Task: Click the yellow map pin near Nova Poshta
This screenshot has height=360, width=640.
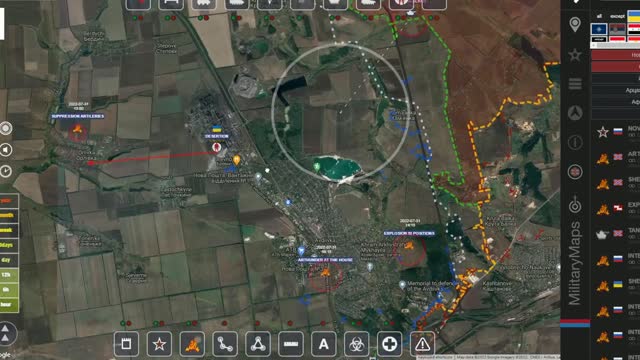Action: coord(236,160)
